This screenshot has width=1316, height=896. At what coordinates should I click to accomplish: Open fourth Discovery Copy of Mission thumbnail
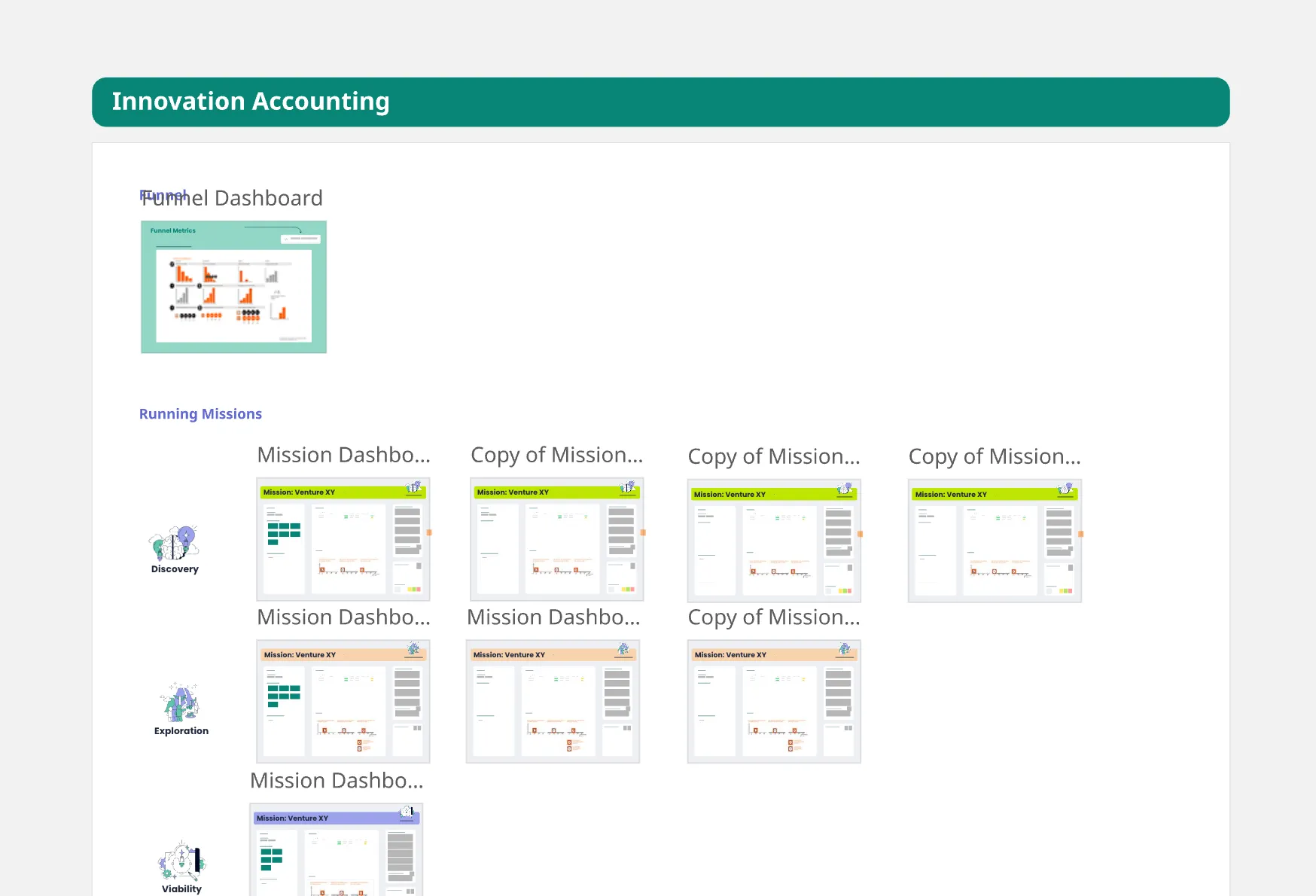coord(995,541)
